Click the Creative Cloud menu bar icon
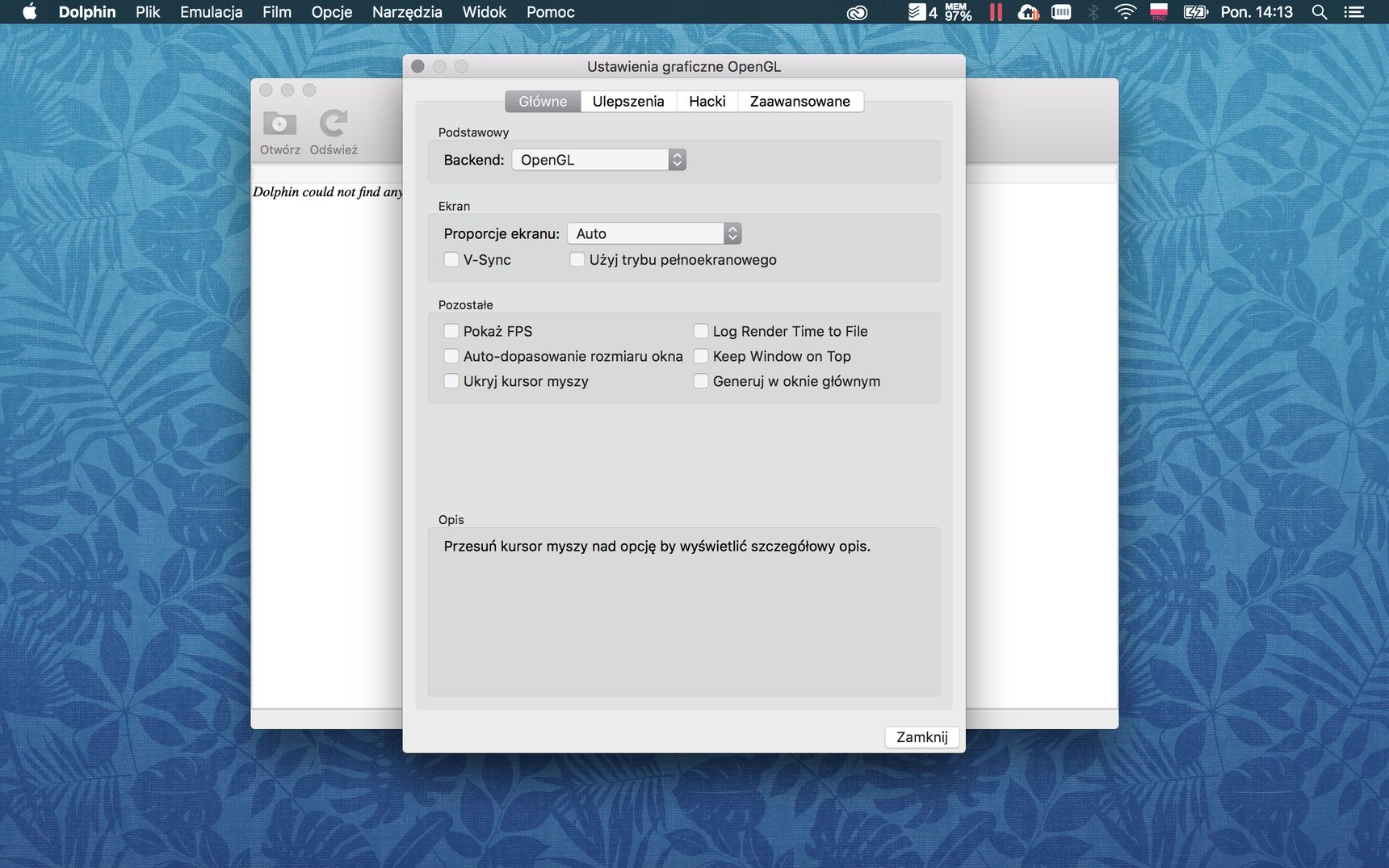The image size is (1389, 868). 857,12
